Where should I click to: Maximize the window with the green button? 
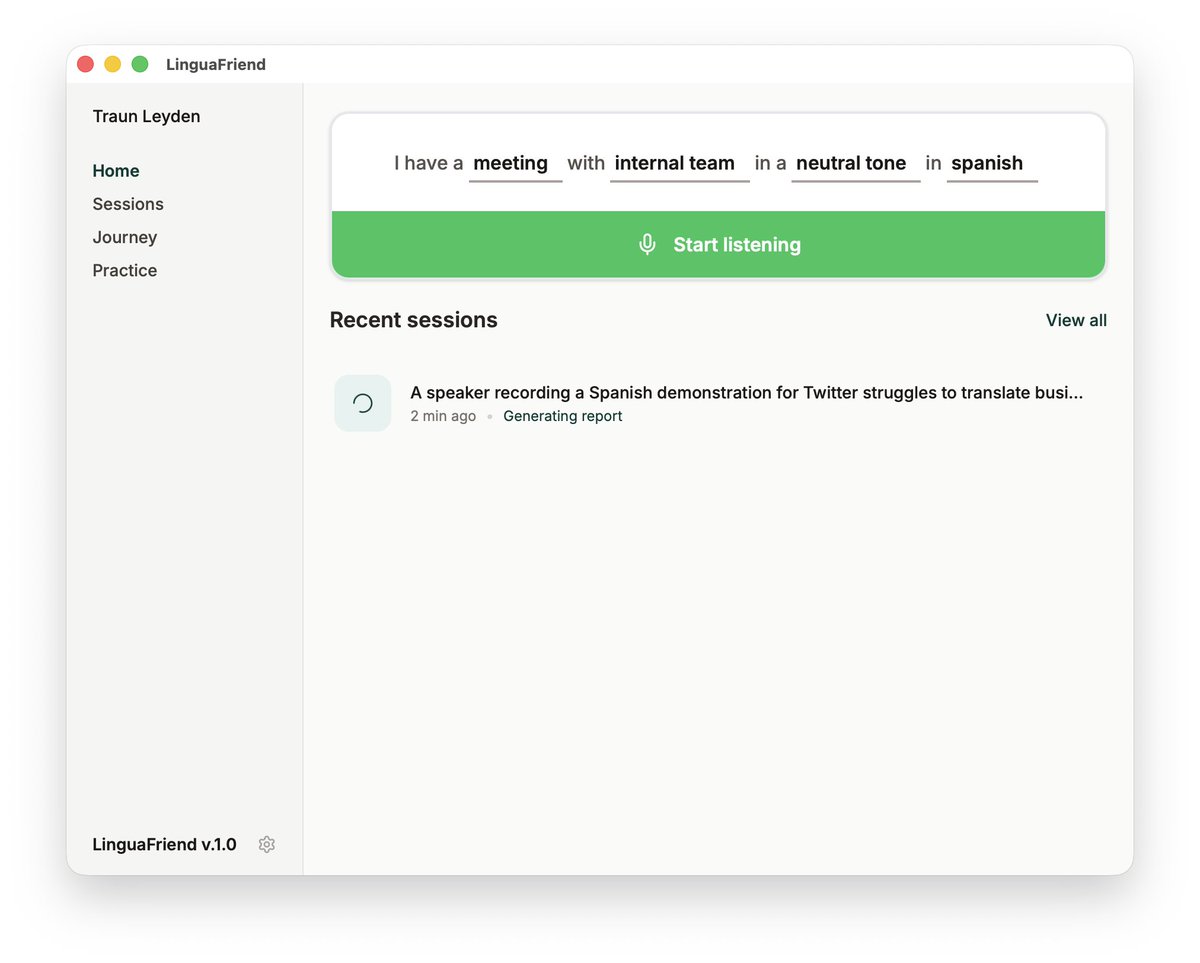click(140, 64)
